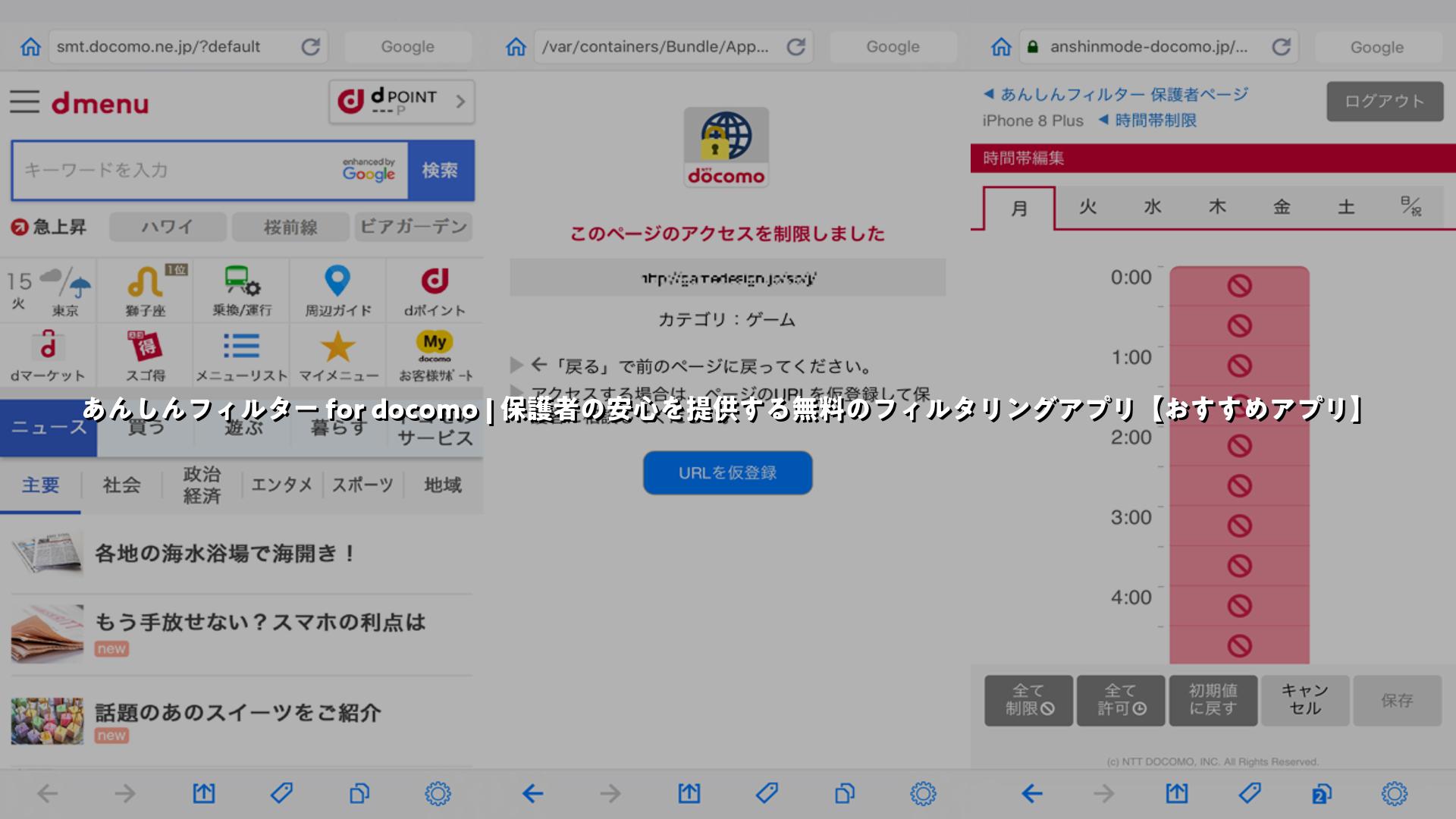1456x819 pixels.
Task: Open the My docomo お客様サポート icon
Action: point(435,356)
